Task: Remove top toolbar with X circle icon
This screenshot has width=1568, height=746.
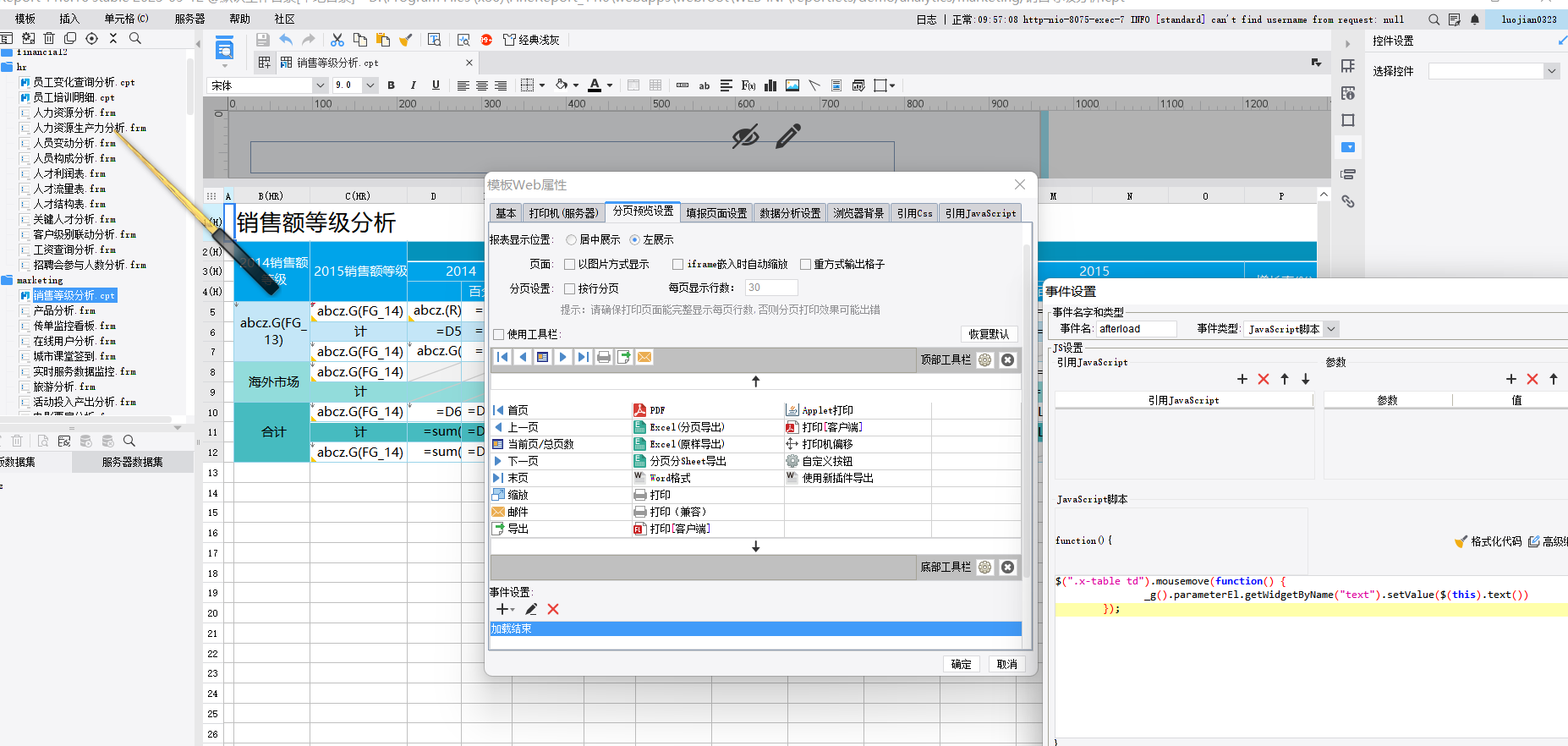Action: (x=1007, y=360)
